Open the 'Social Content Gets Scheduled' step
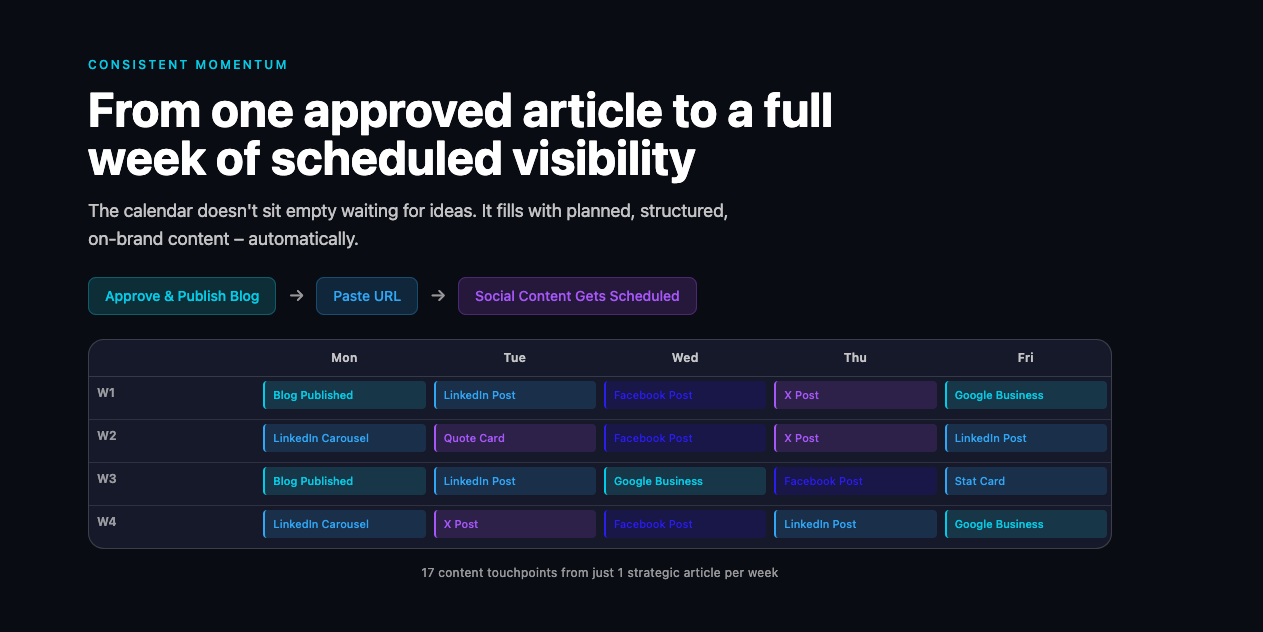This screenshot has height=632, width=1263. 577,296
